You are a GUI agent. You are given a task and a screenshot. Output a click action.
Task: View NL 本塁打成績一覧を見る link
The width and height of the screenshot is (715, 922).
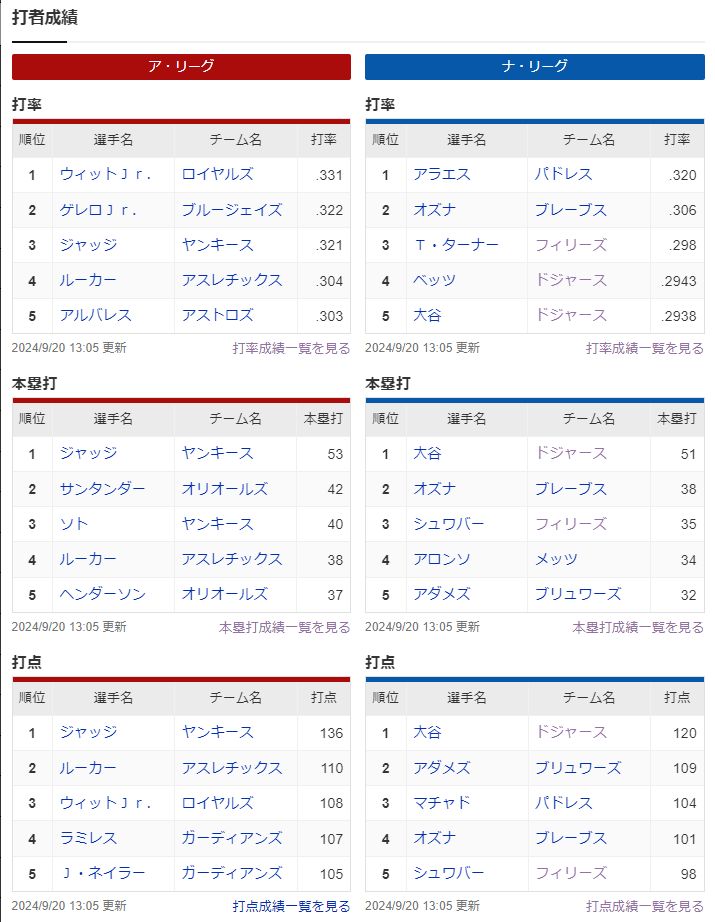[638, 627]
